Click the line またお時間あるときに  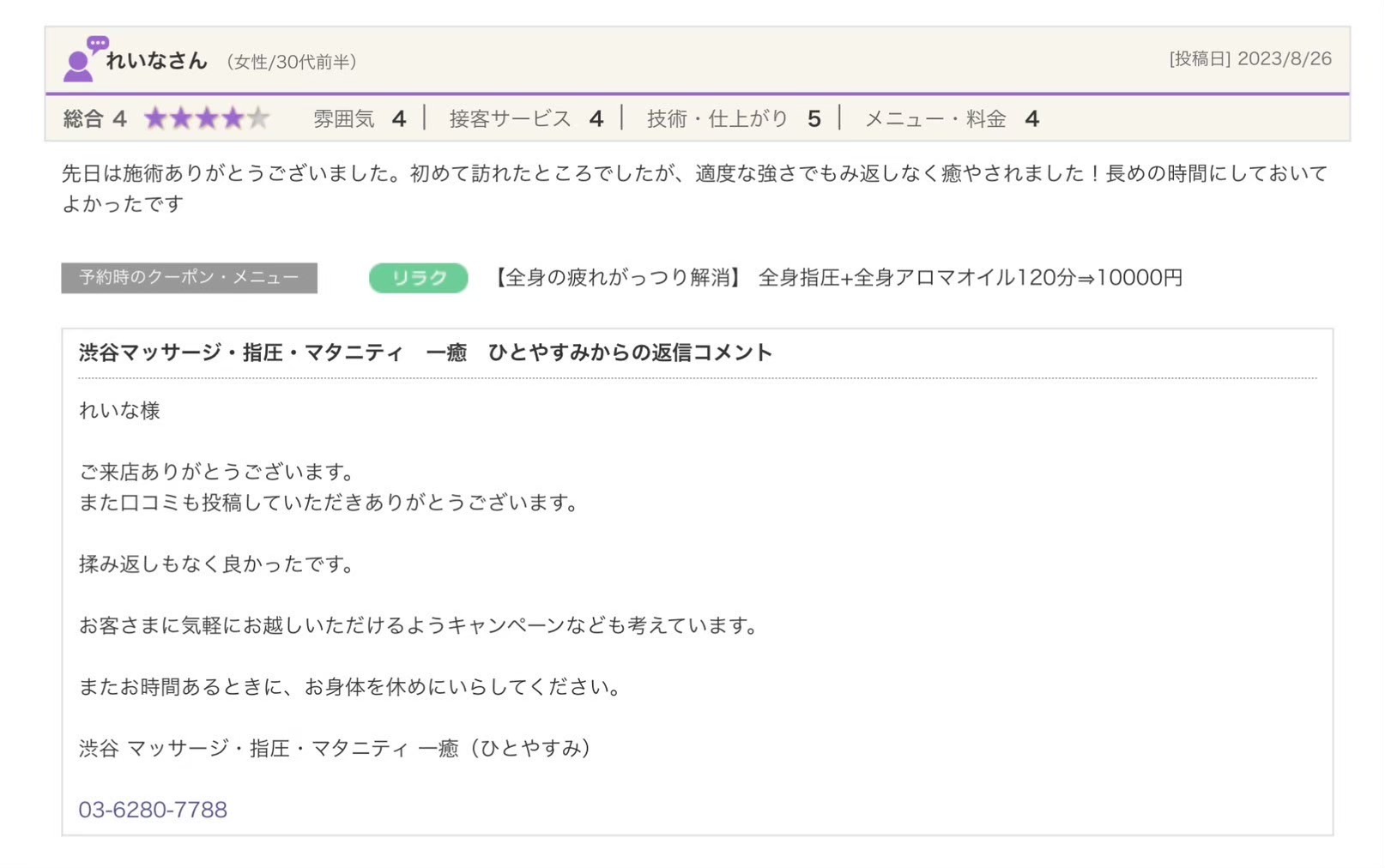tap(350, 687)
